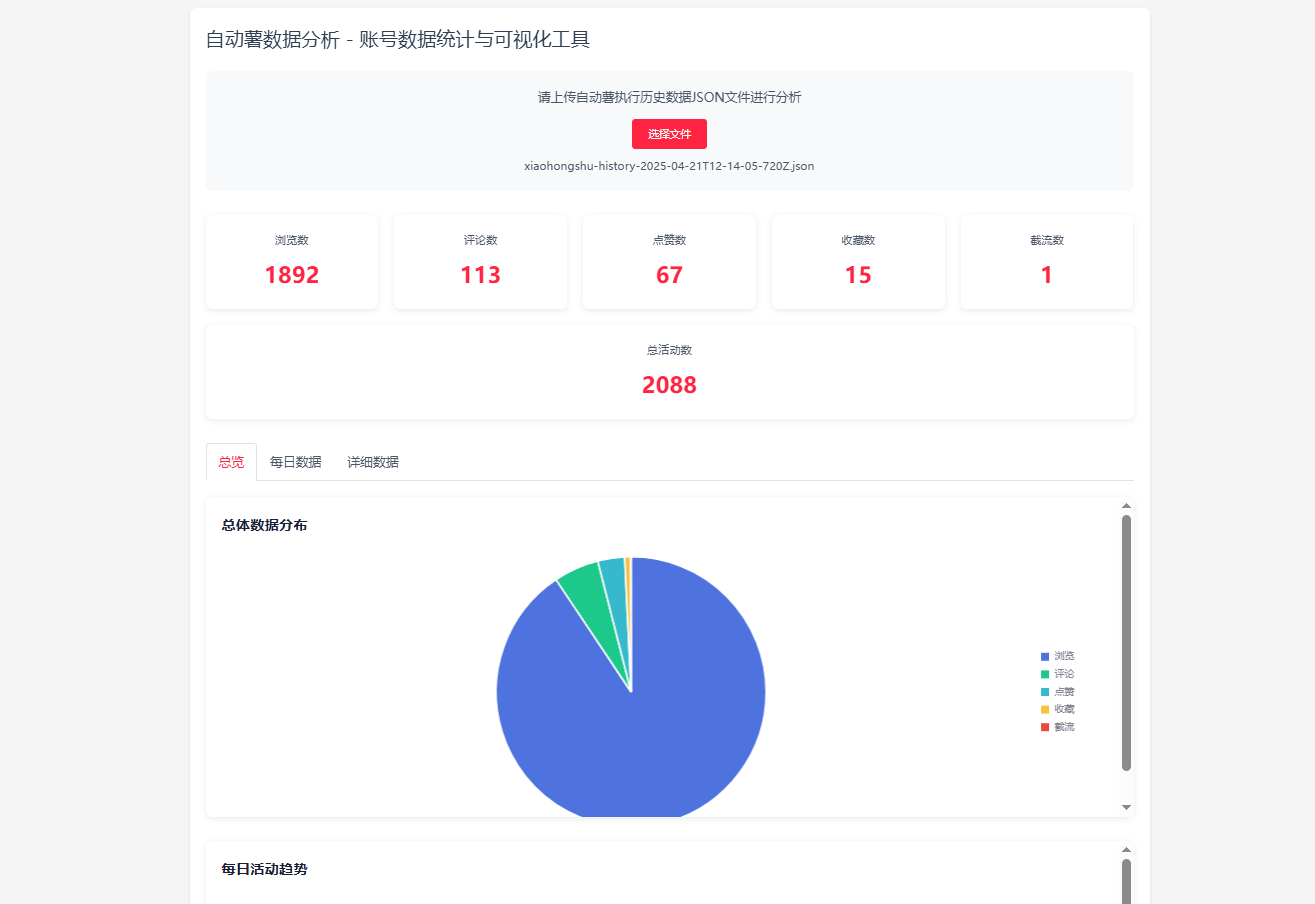Toggle the 收藏 legend entry
The width and height of the screenshot is (1315, 904).
click(x=1058, y=709)
